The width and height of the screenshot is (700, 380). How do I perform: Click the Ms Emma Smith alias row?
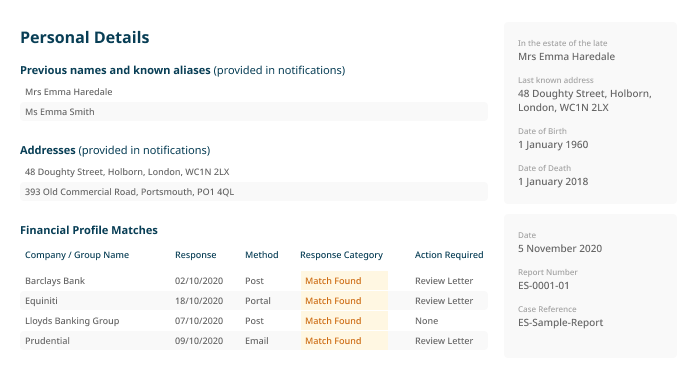pyautogui.click(x=254, y=112)
